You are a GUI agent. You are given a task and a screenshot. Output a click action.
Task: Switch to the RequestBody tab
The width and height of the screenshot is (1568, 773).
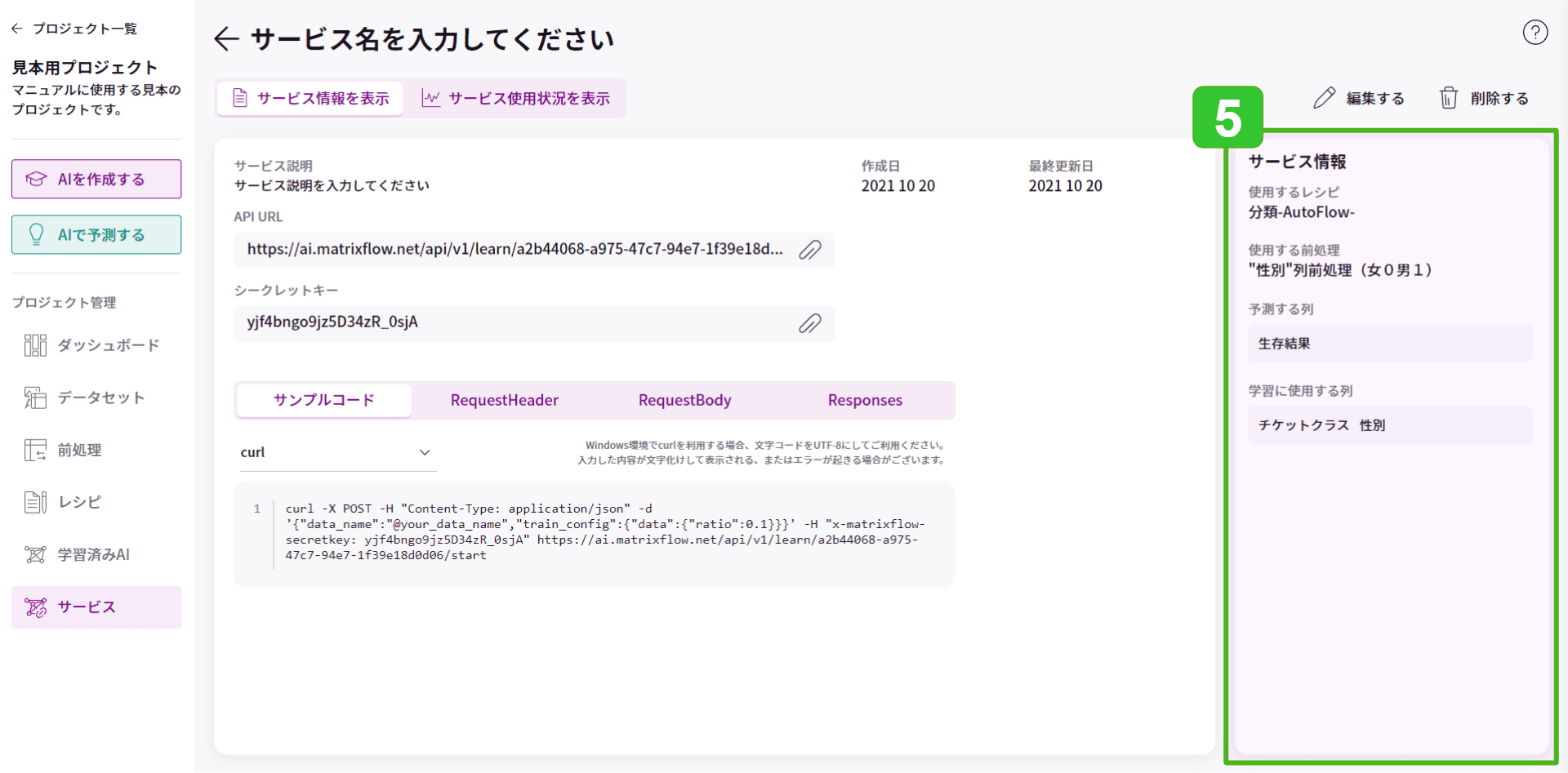pyautogui.click(x=684, y=400)
